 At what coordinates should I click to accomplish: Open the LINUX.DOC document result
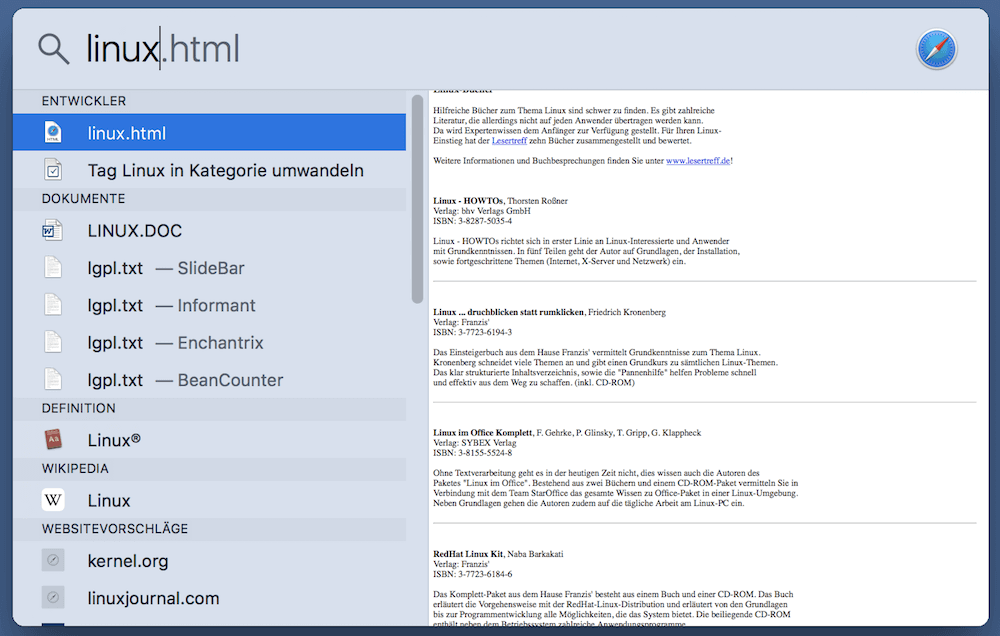click(209, 230)
